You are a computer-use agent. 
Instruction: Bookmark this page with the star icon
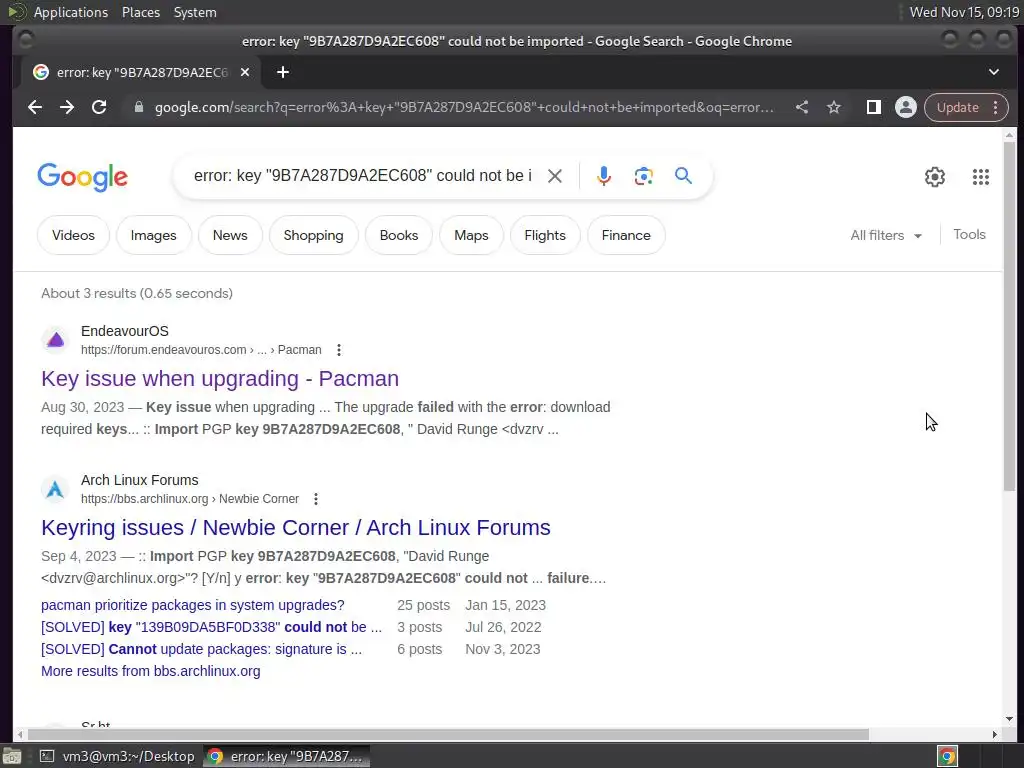tap(834, 107)
